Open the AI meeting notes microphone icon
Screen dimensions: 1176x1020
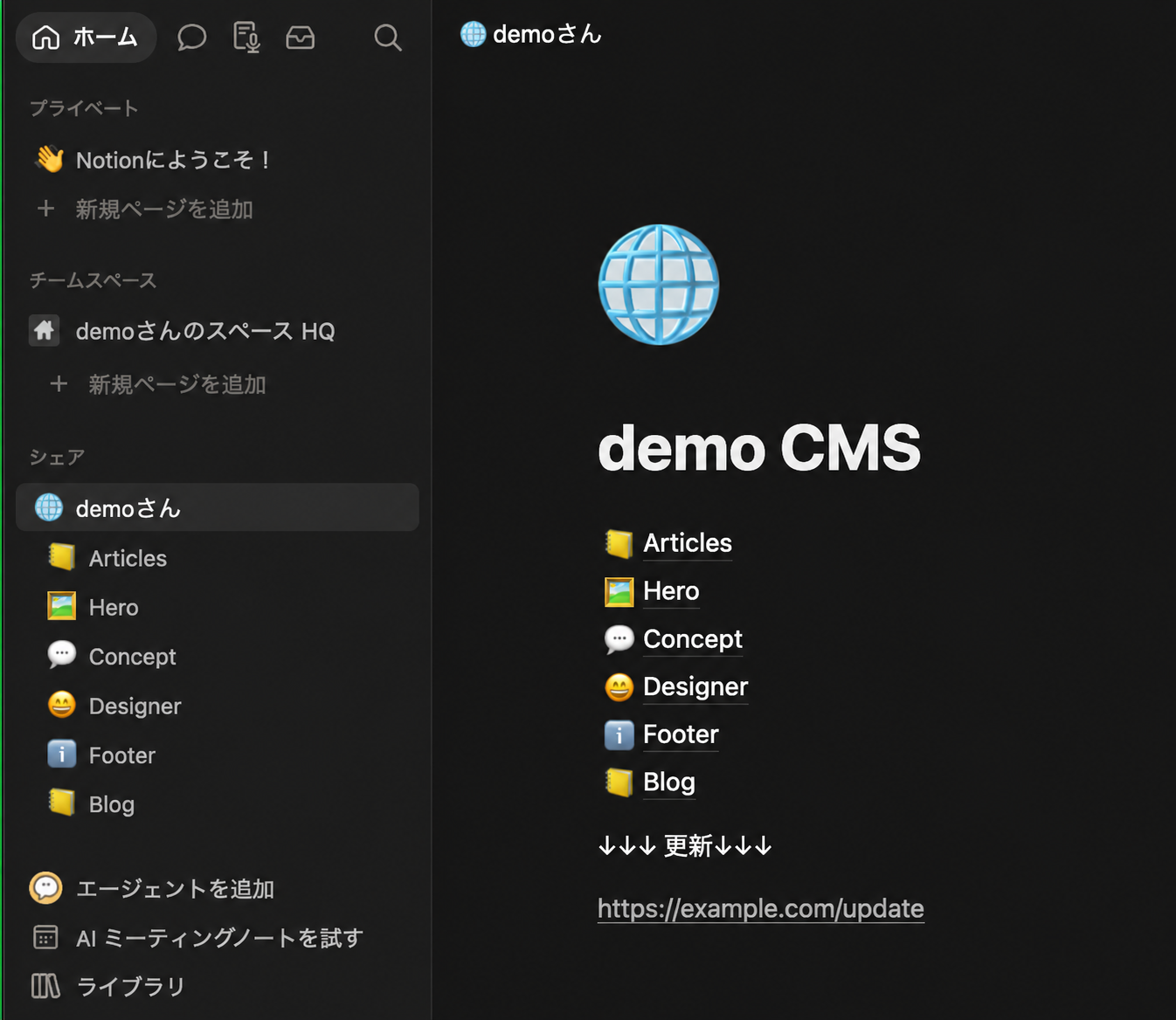[x=246, y=38]
